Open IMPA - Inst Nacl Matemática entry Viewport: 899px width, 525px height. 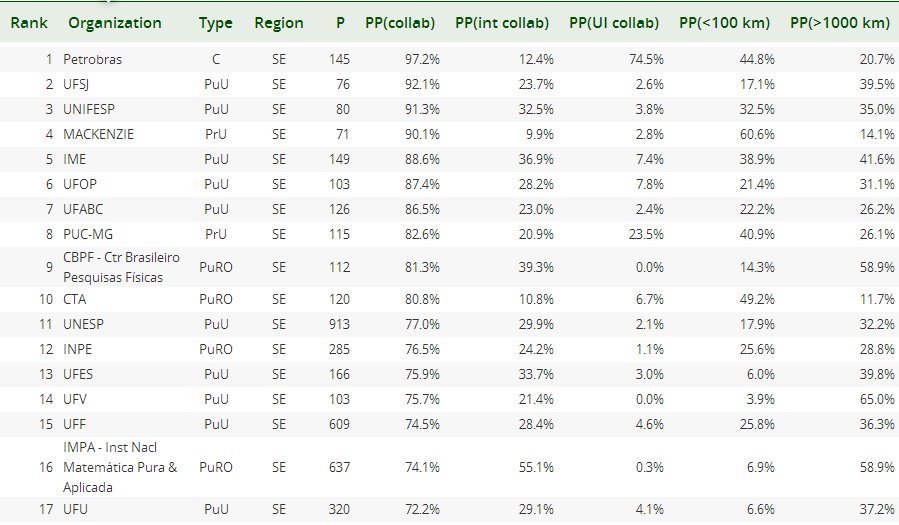(120, 467)
